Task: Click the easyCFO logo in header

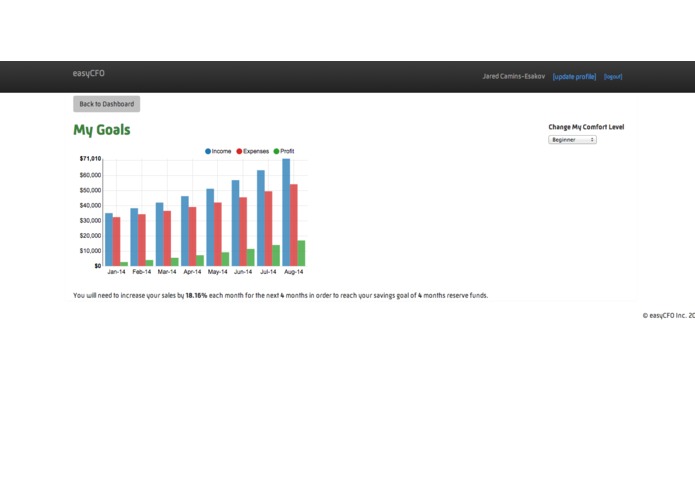Action: pyautogui.click(x=89, y=74)
